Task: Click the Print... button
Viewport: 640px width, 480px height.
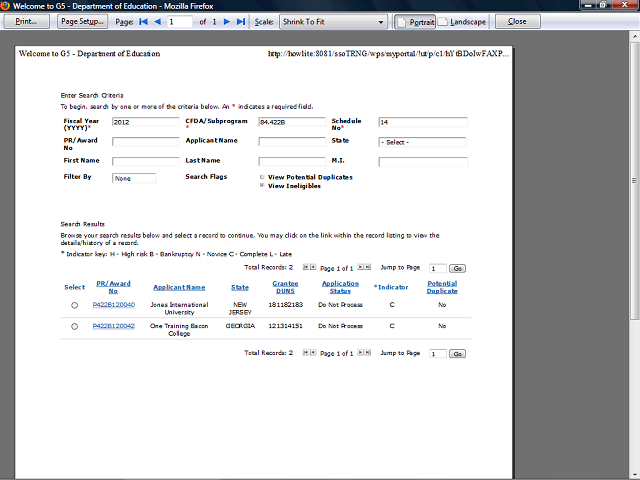Action: (x=27, y=22)
